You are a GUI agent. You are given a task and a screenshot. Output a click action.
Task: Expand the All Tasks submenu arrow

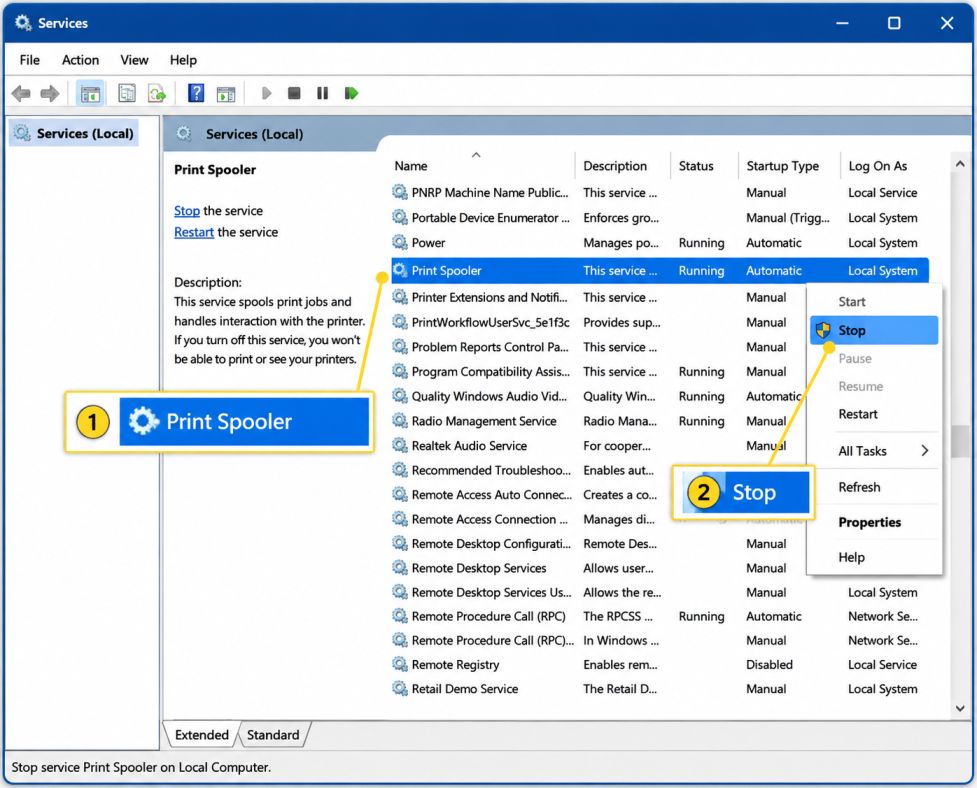click(925, 450)
